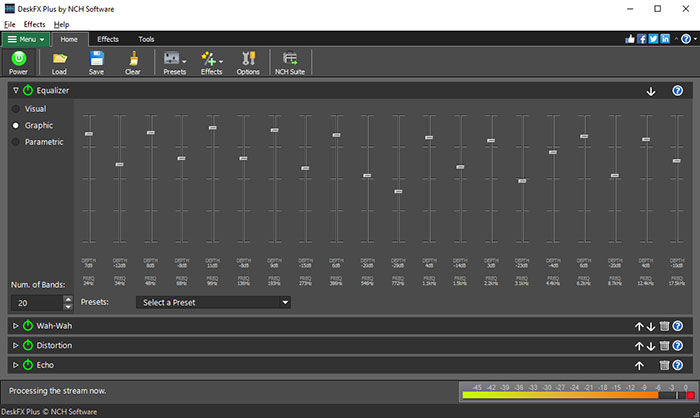Open NCH Suite from toolbar

click(291, 62)
